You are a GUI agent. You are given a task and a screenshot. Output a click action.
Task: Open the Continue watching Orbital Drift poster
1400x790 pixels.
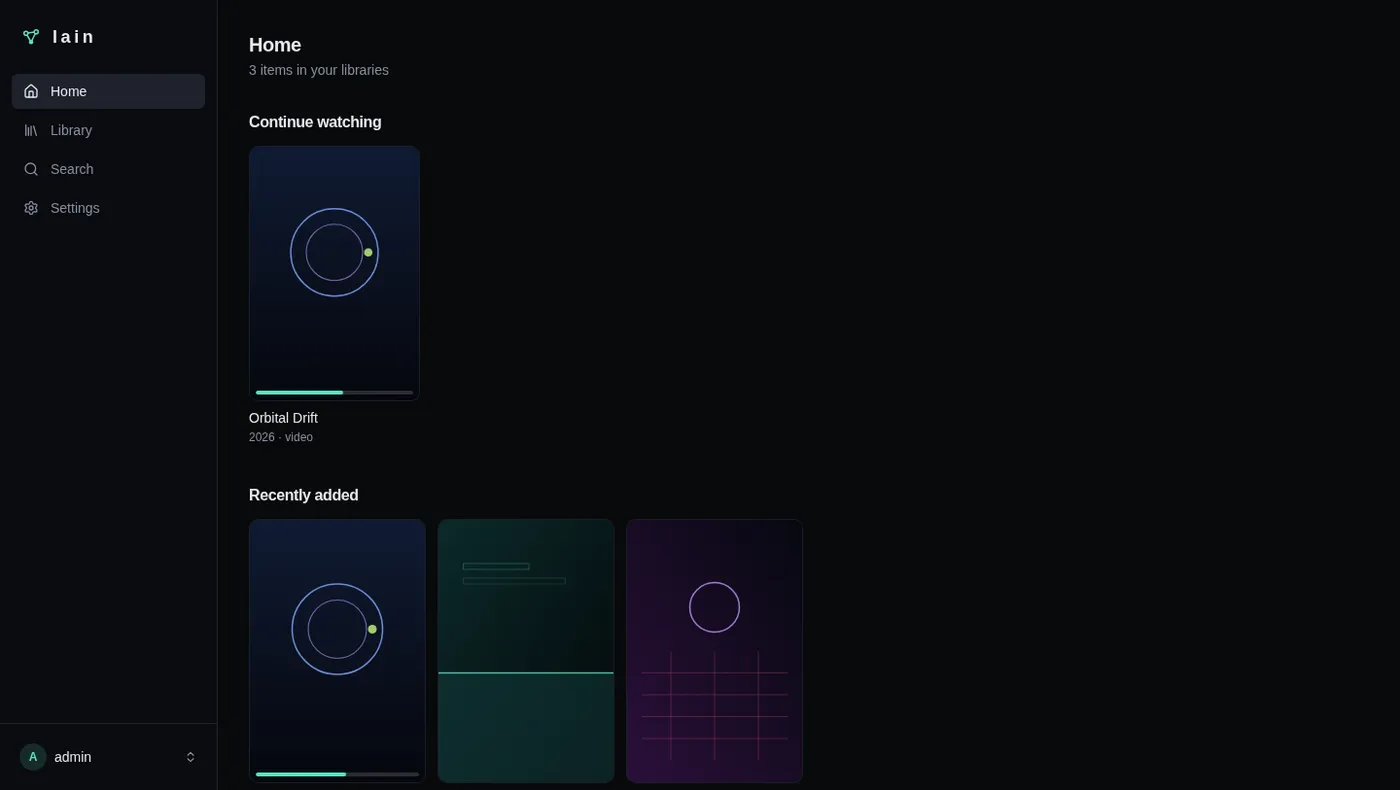point(334,273)
